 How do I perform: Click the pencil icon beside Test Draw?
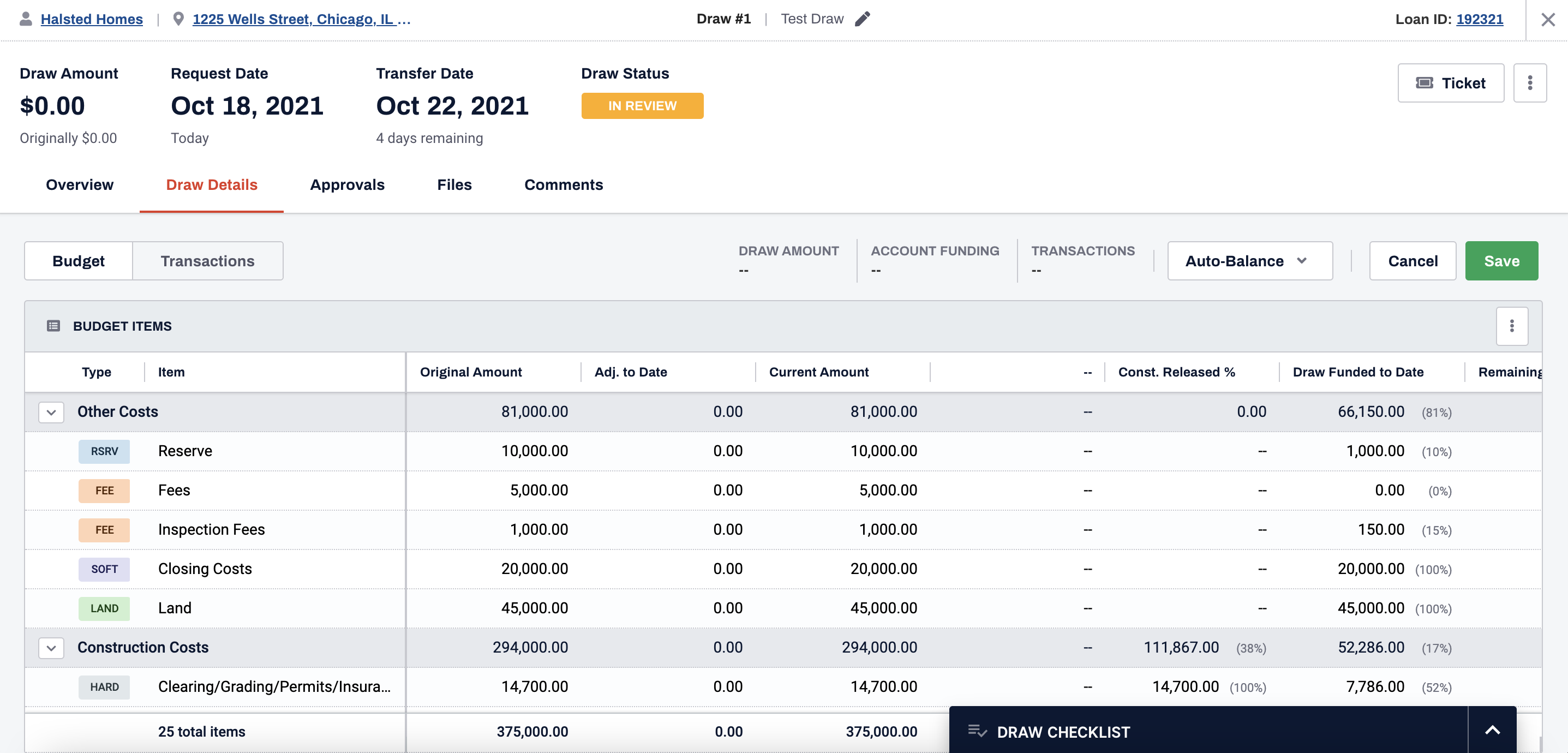(862, 19)
